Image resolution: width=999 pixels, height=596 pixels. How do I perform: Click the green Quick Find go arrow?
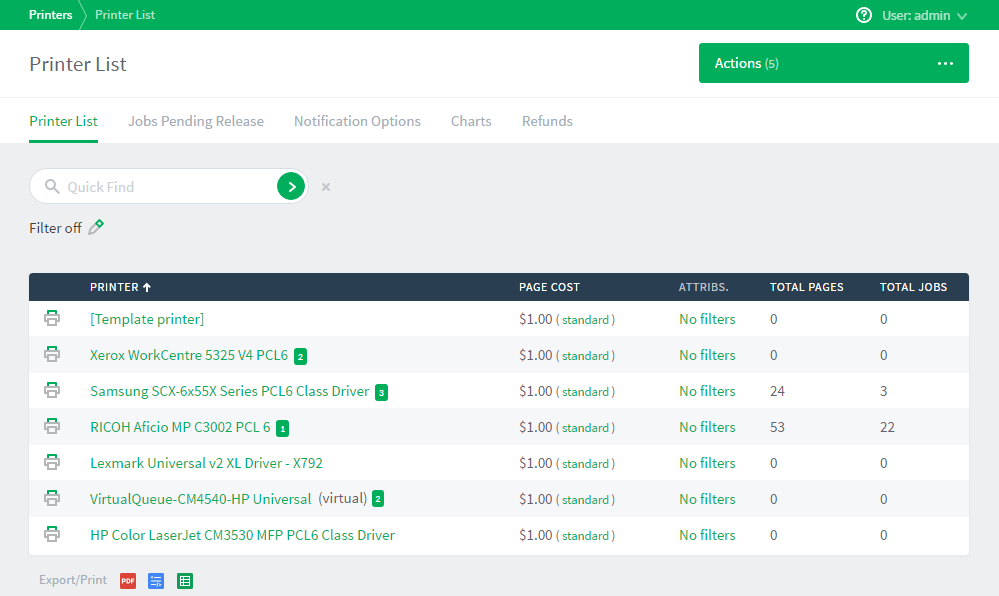291,186
